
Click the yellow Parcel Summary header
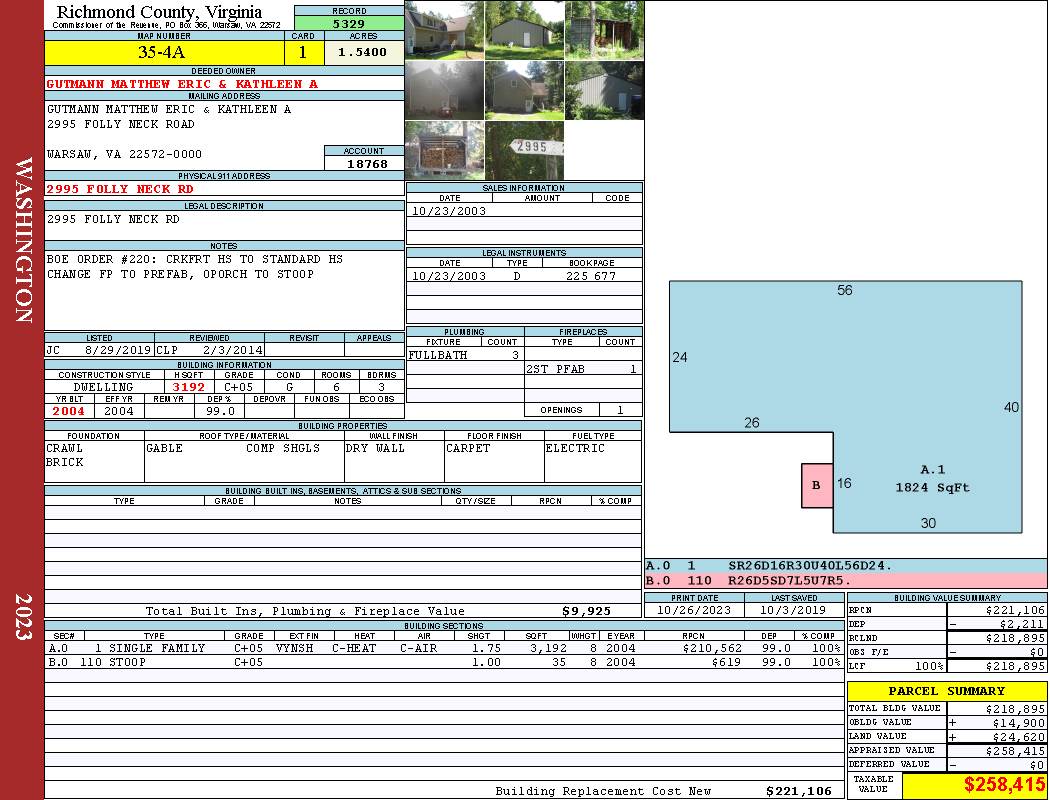point(946,691)
